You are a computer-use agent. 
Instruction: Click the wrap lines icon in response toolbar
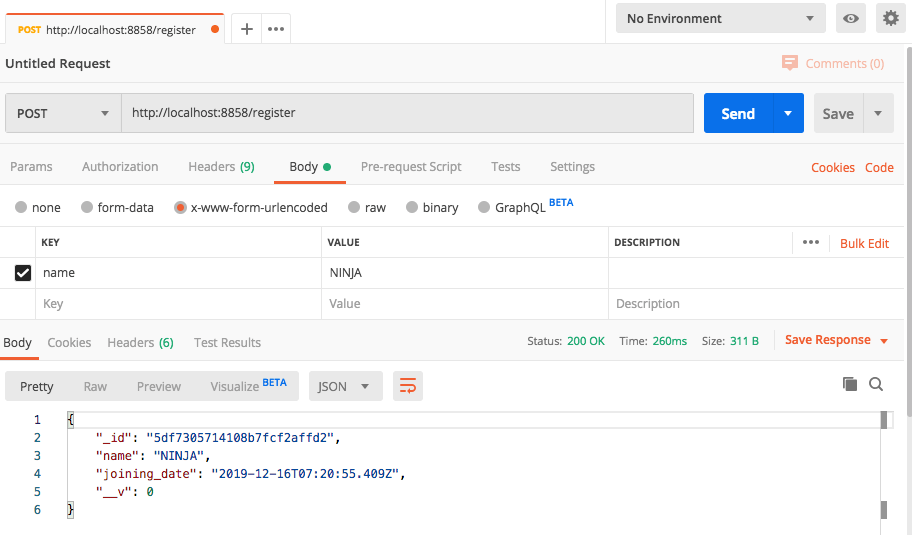click(407, 386)
